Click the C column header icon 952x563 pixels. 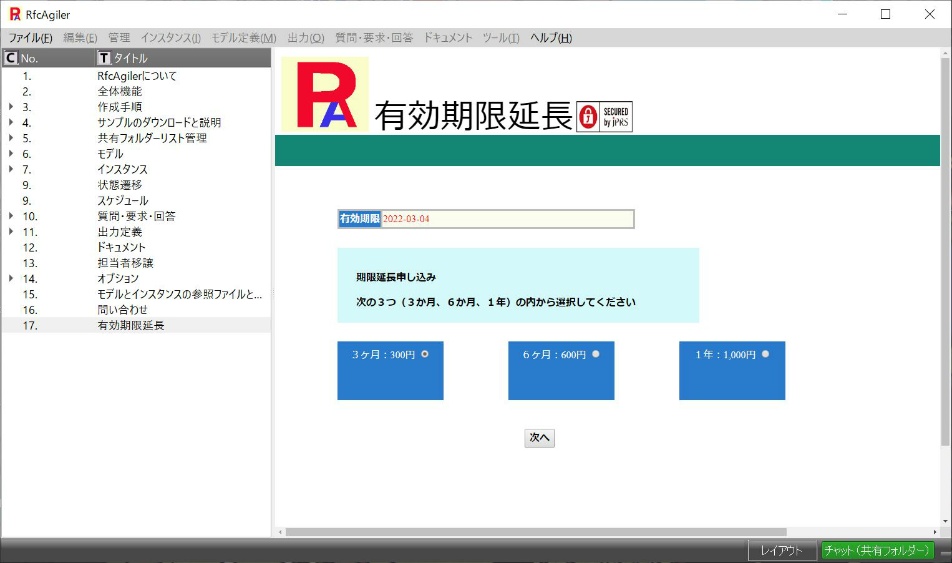pos(10,58)
